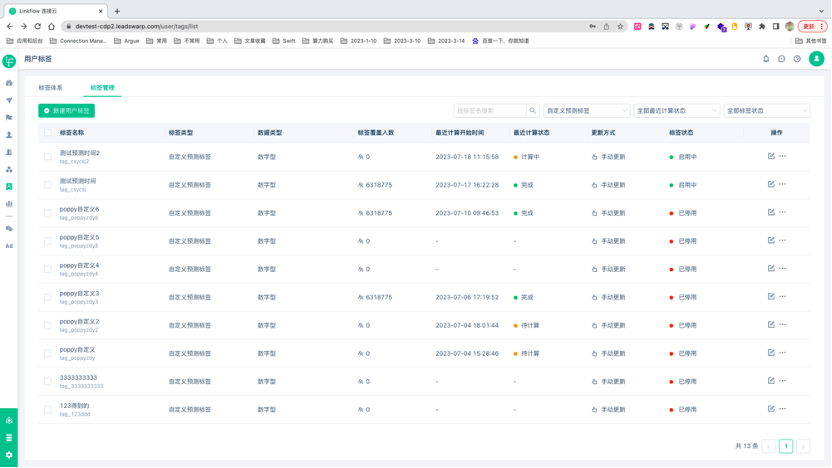Open the help question mark icon
The height and width of the screenshot is (468, 832).
tap(797, 59)
